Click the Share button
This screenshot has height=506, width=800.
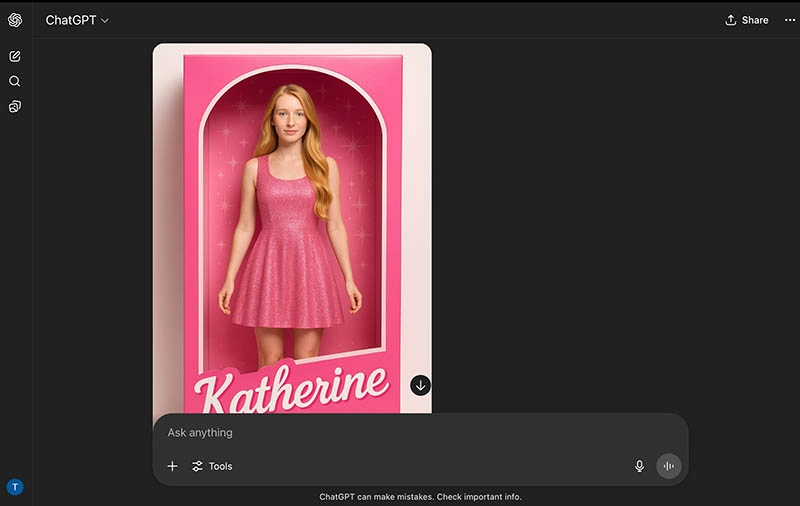[747, 20]
